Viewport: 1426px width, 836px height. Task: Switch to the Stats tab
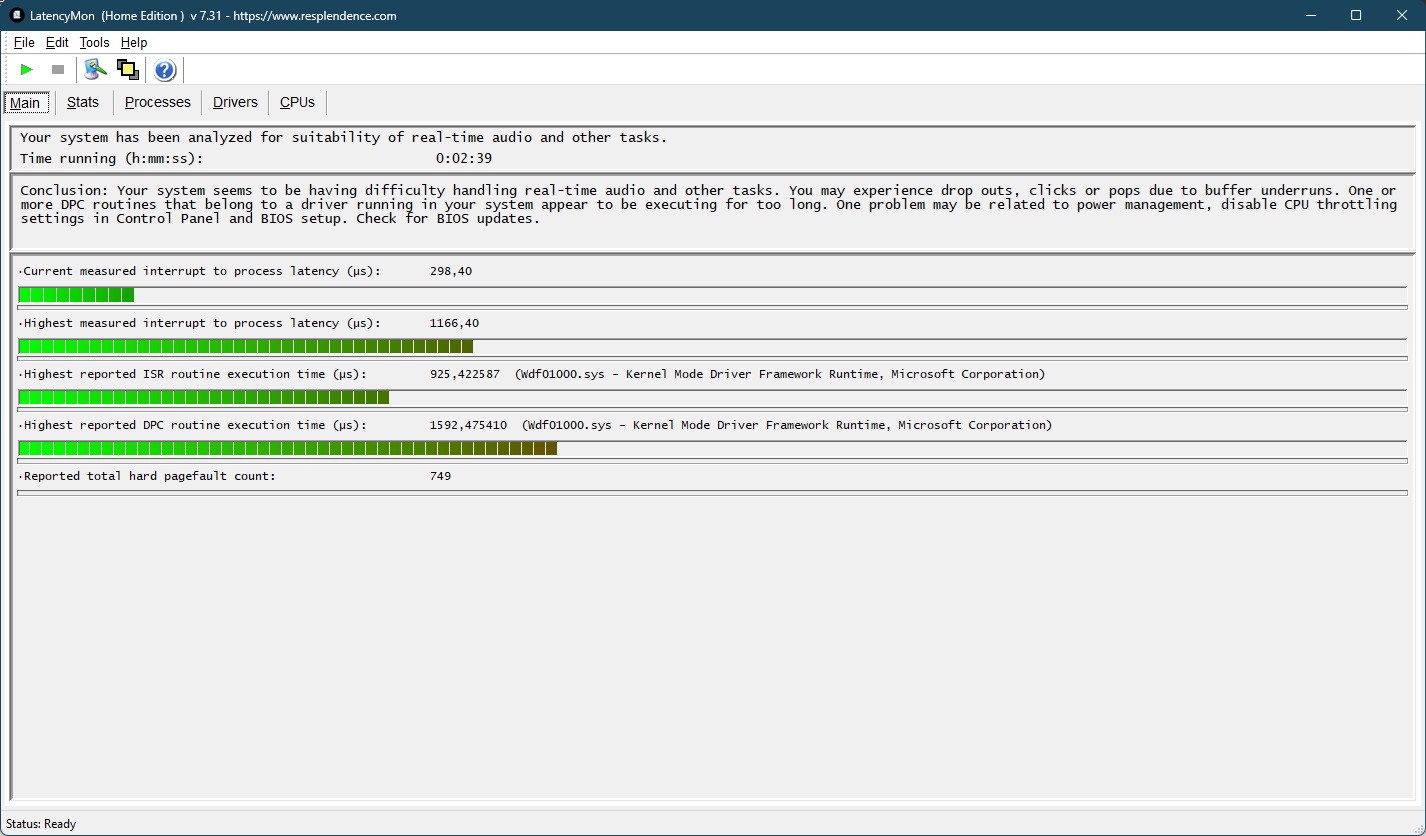83,102
